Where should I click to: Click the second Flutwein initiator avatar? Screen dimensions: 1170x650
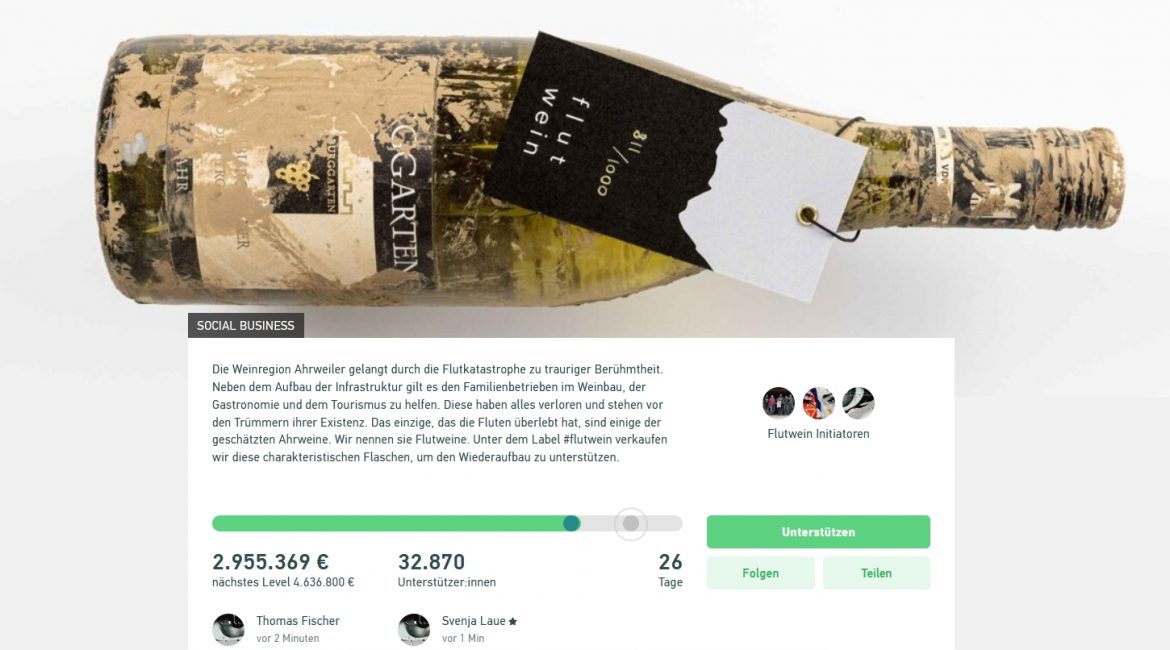pyautogui.click(x=819, y=403)
